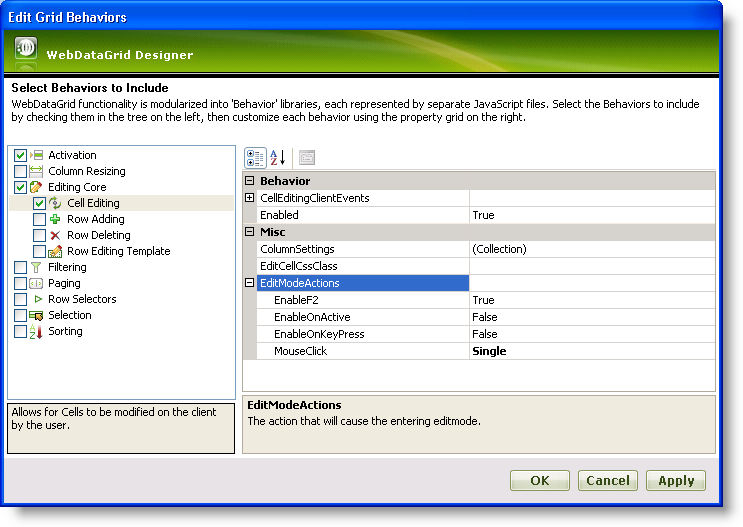Screen dimensions: 743x527
Task: Click the MouseClick value cell showing Single
Action: [591, 351]
